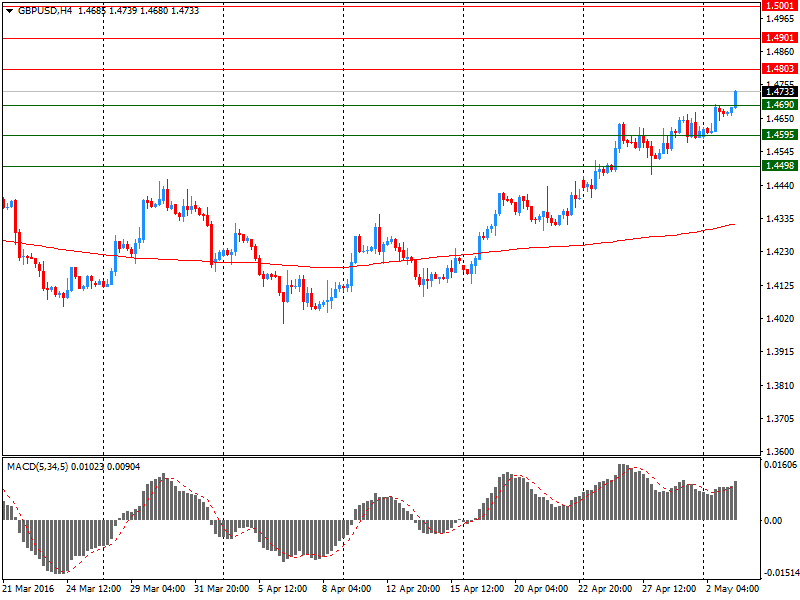Select the 1.4803 red resistance level label
Image resolution: width=800 pixels, height=600 pixels.
pos(780,69)
